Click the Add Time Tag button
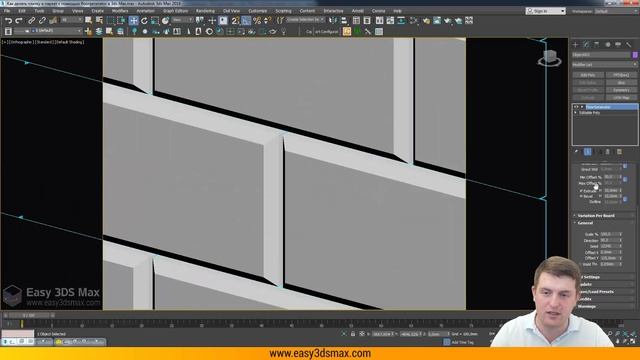This screenshot has height=360, width=640. [463, 342]
